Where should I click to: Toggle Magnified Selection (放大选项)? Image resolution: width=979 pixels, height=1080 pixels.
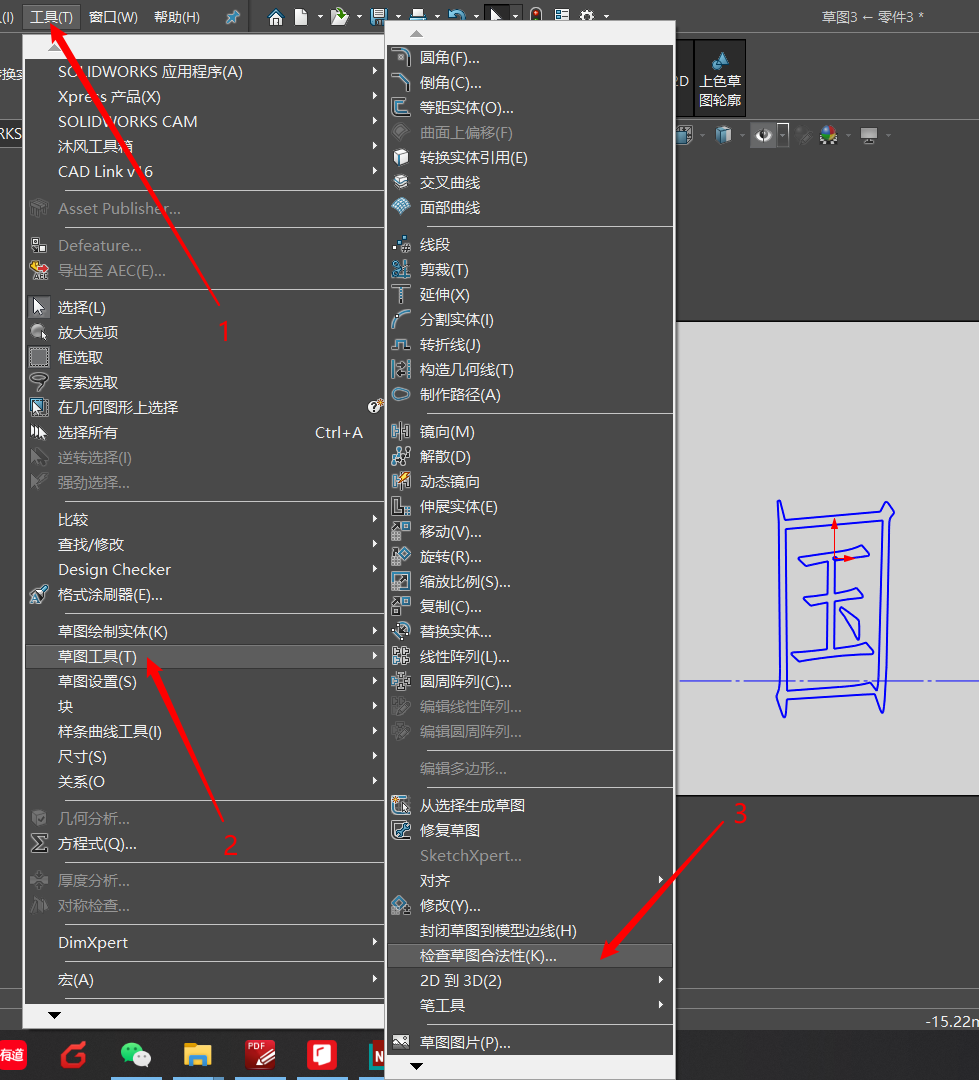[204, 333]
